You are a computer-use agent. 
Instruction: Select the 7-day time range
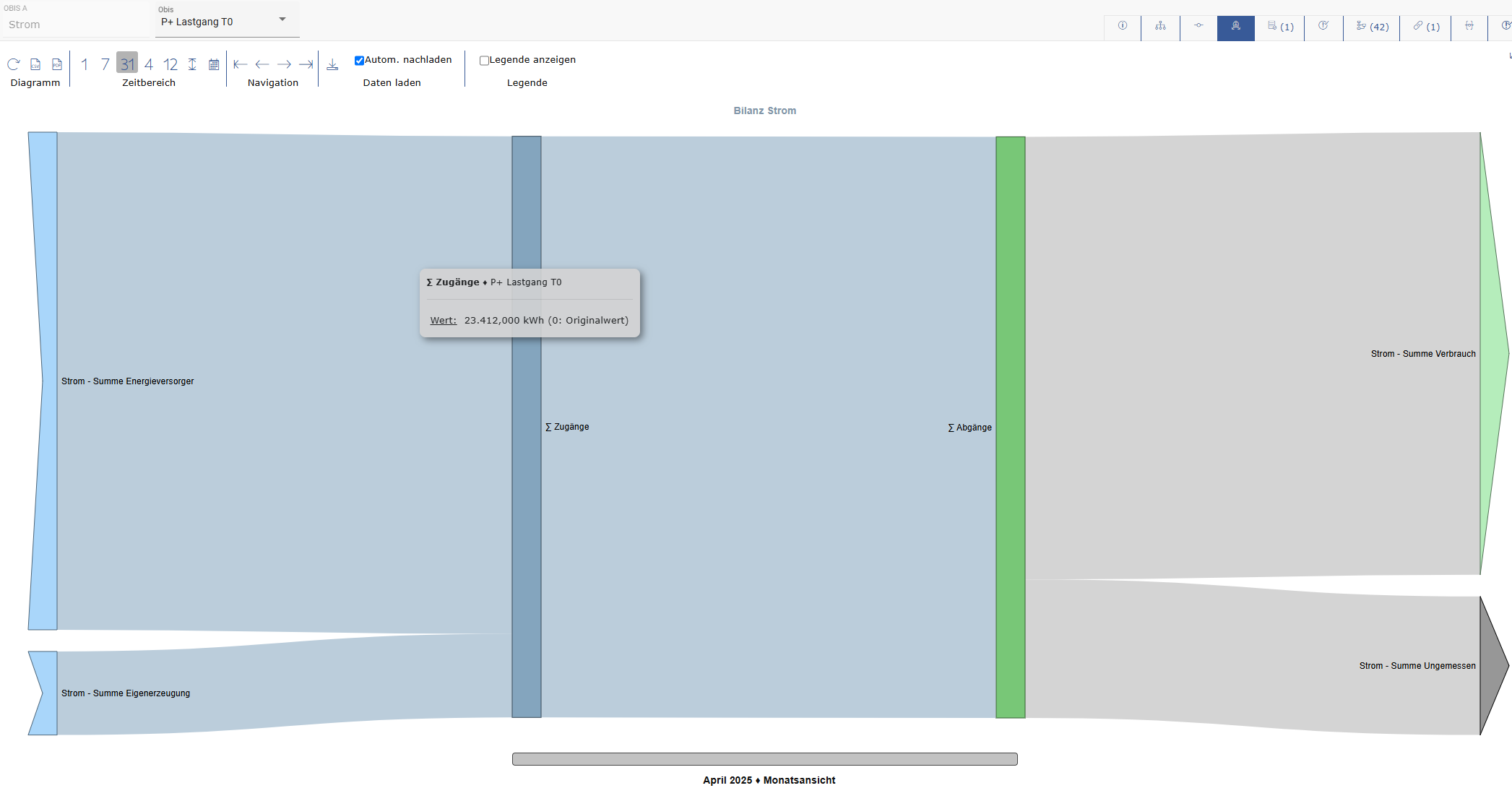pyautogui.click(x=105, y=64)
